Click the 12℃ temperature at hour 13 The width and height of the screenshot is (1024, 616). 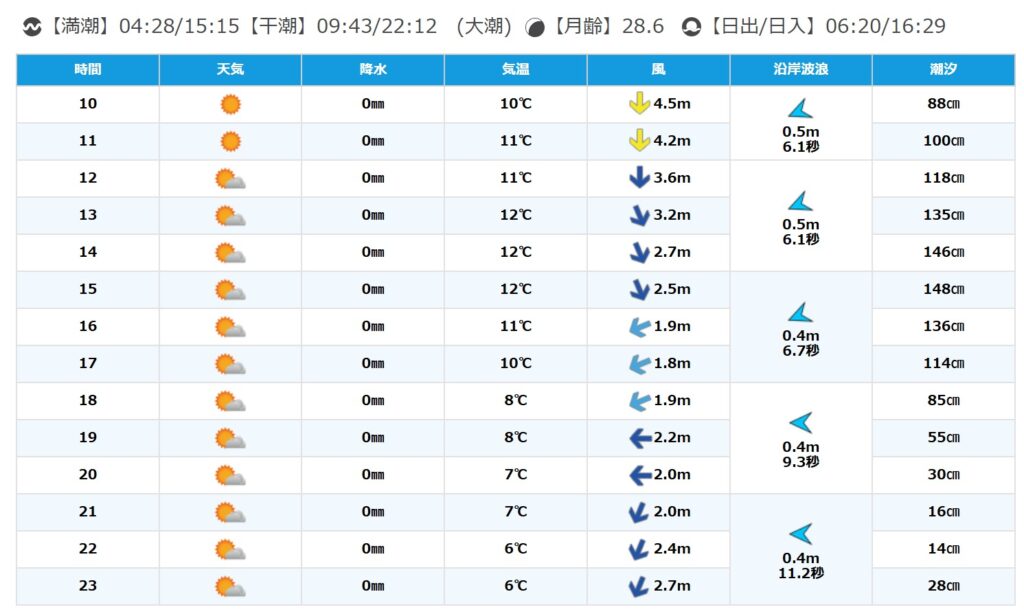(516, 216)
